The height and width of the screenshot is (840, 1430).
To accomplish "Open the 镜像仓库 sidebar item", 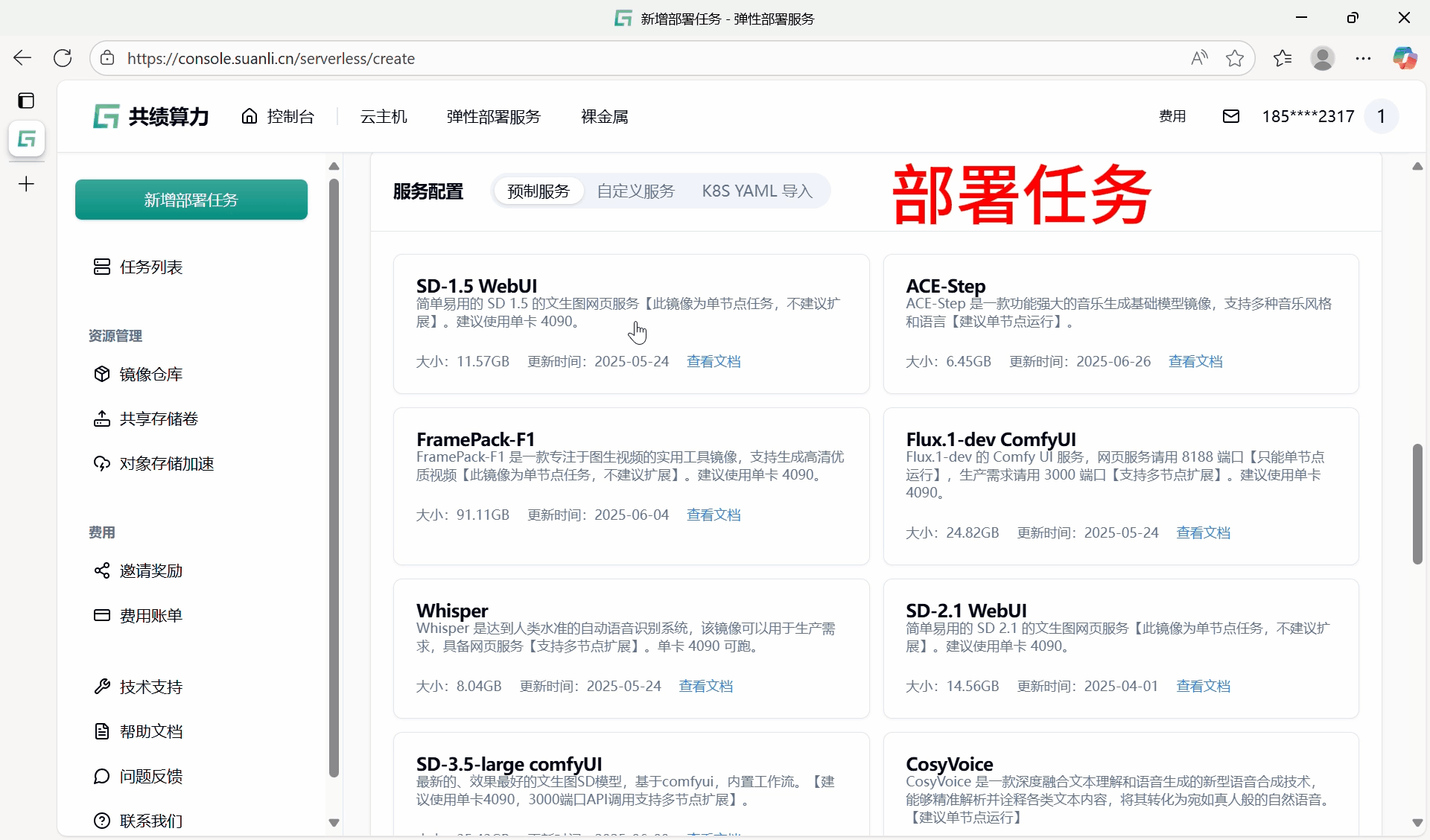I will tap(150, 374).
